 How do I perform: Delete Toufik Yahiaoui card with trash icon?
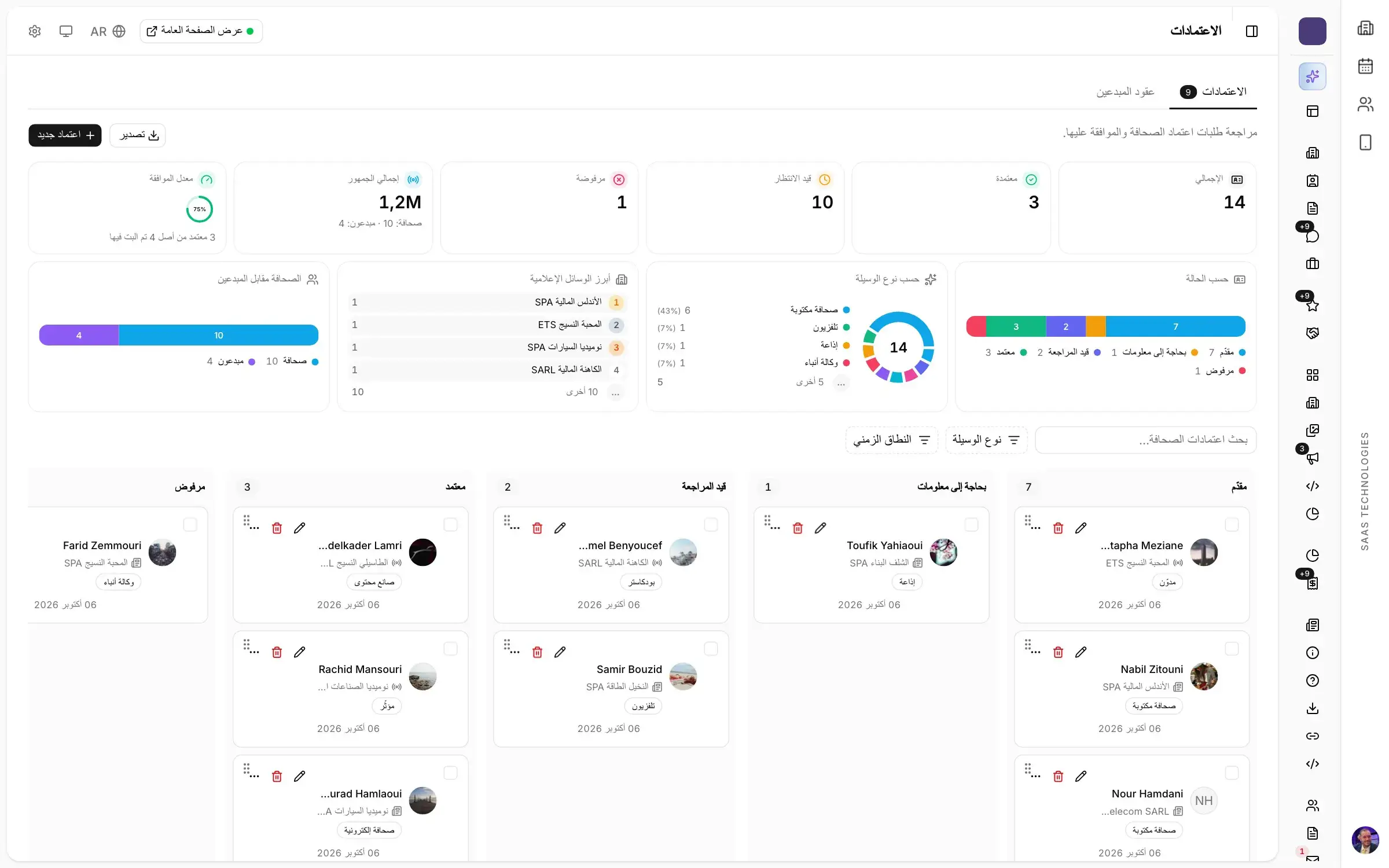(798, 528)
